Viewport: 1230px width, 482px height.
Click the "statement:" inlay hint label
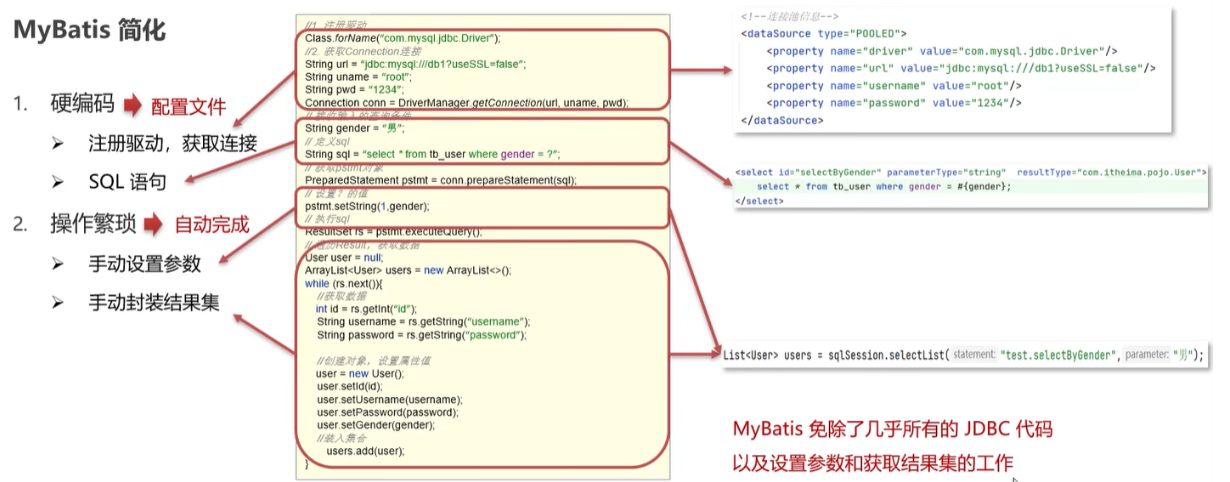click(973, 355)
